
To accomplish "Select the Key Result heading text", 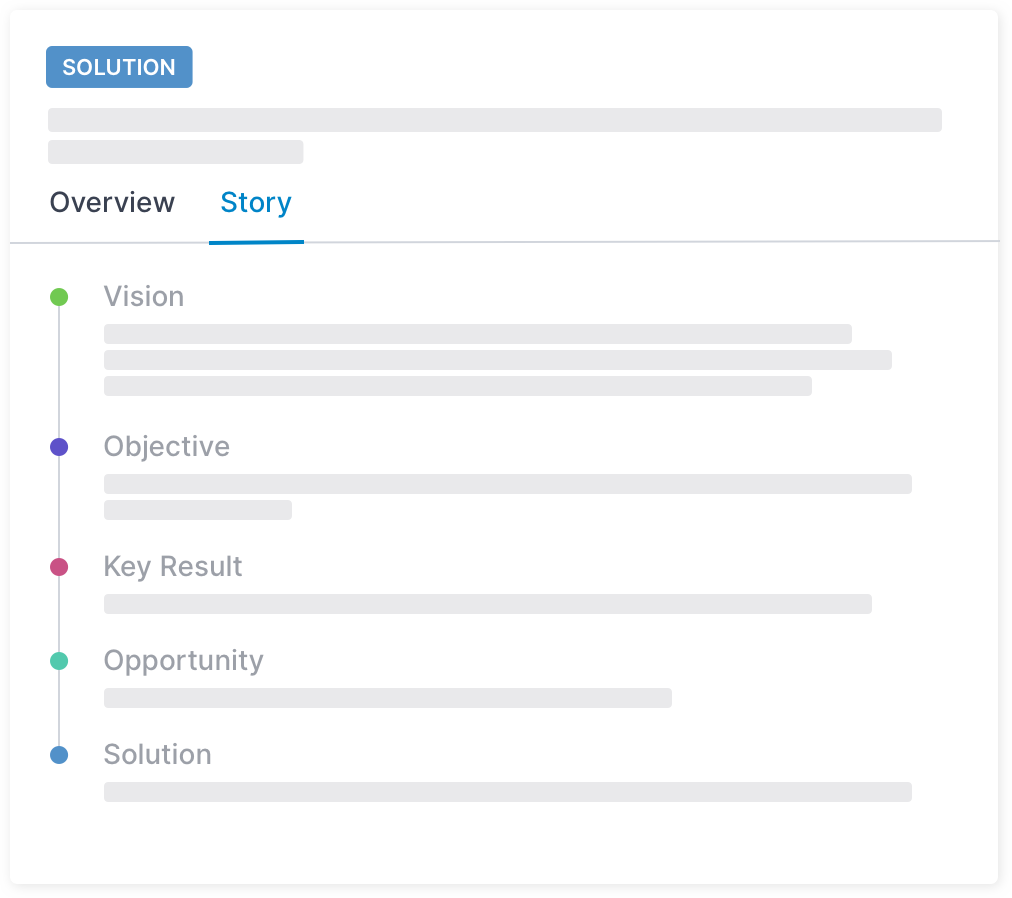I will (173, 566).
